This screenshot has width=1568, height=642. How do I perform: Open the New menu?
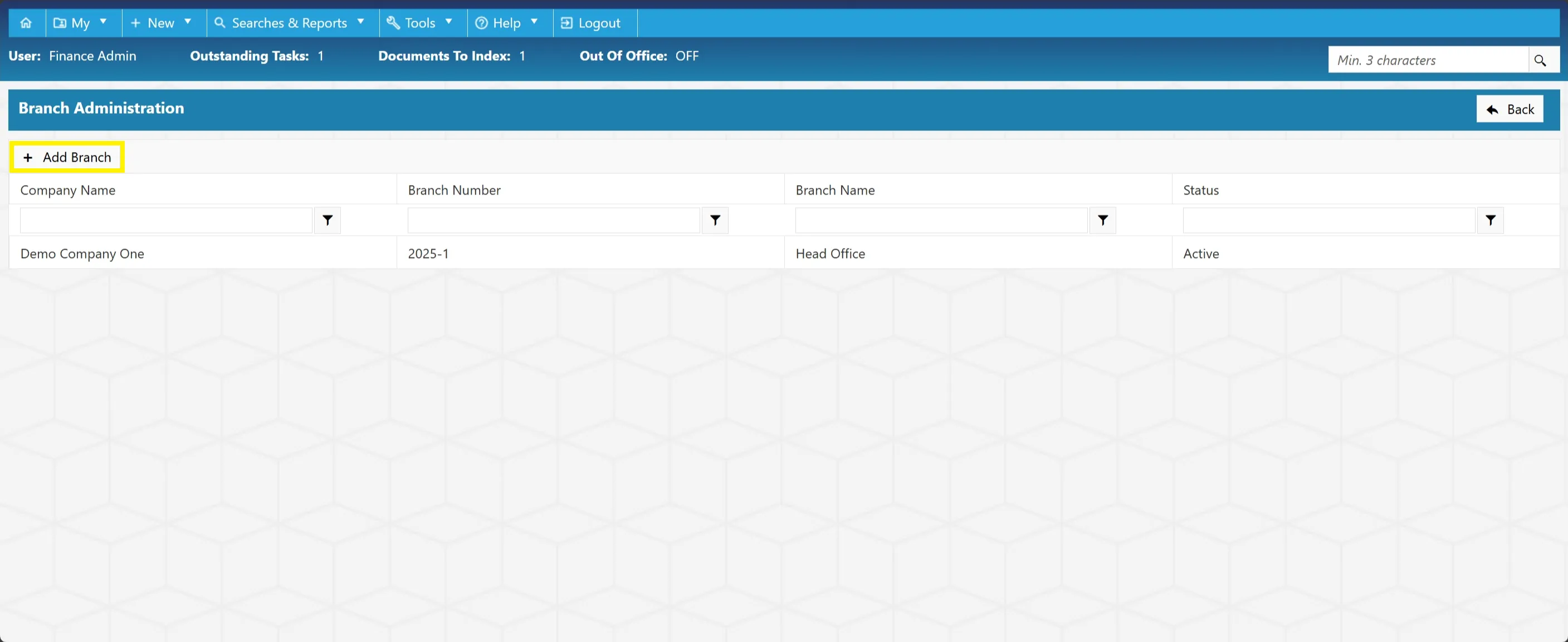[164, 23]
